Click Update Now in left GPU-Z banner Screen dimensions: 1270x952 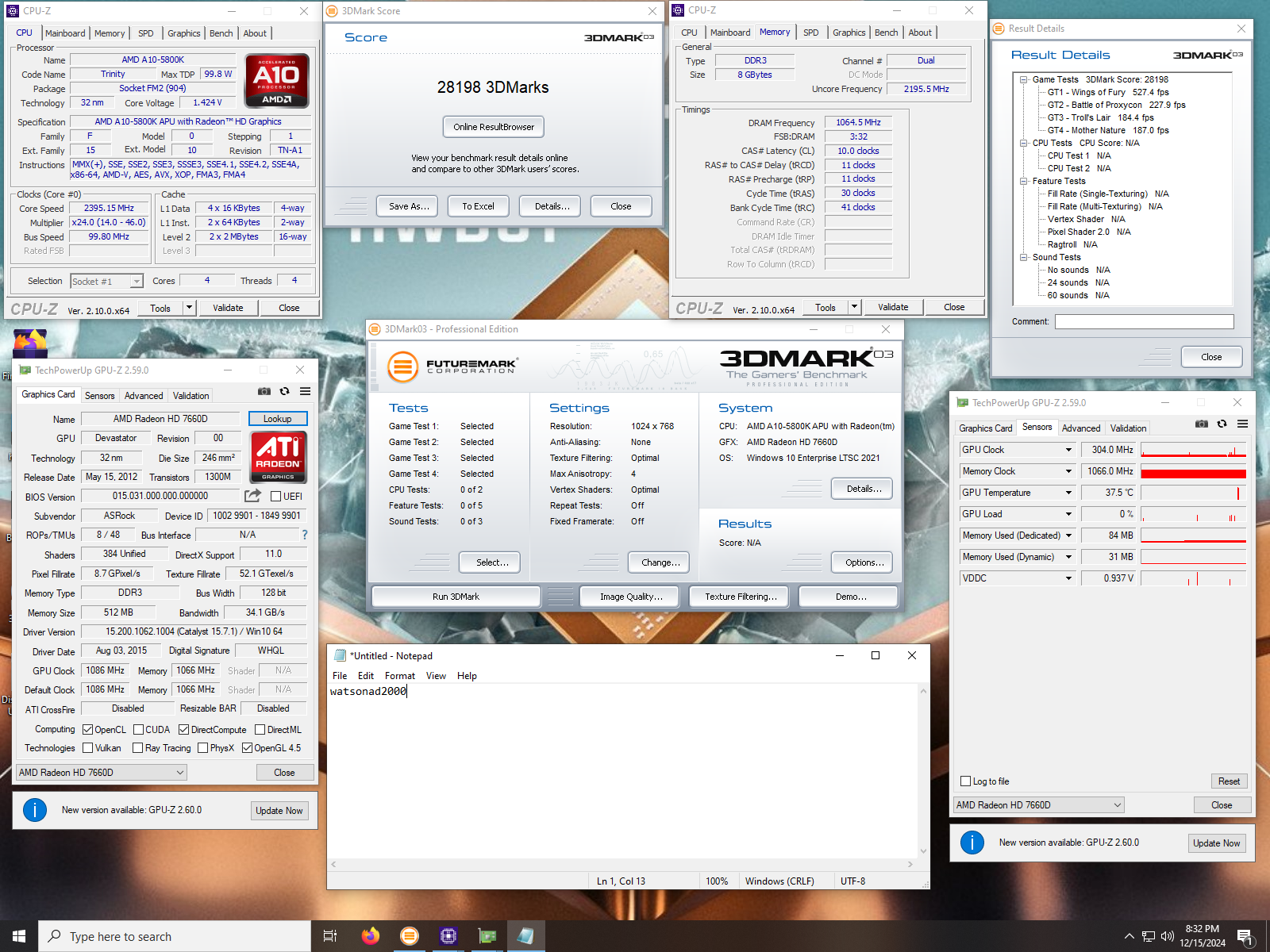pyautogui.click(x=279, y=811)
